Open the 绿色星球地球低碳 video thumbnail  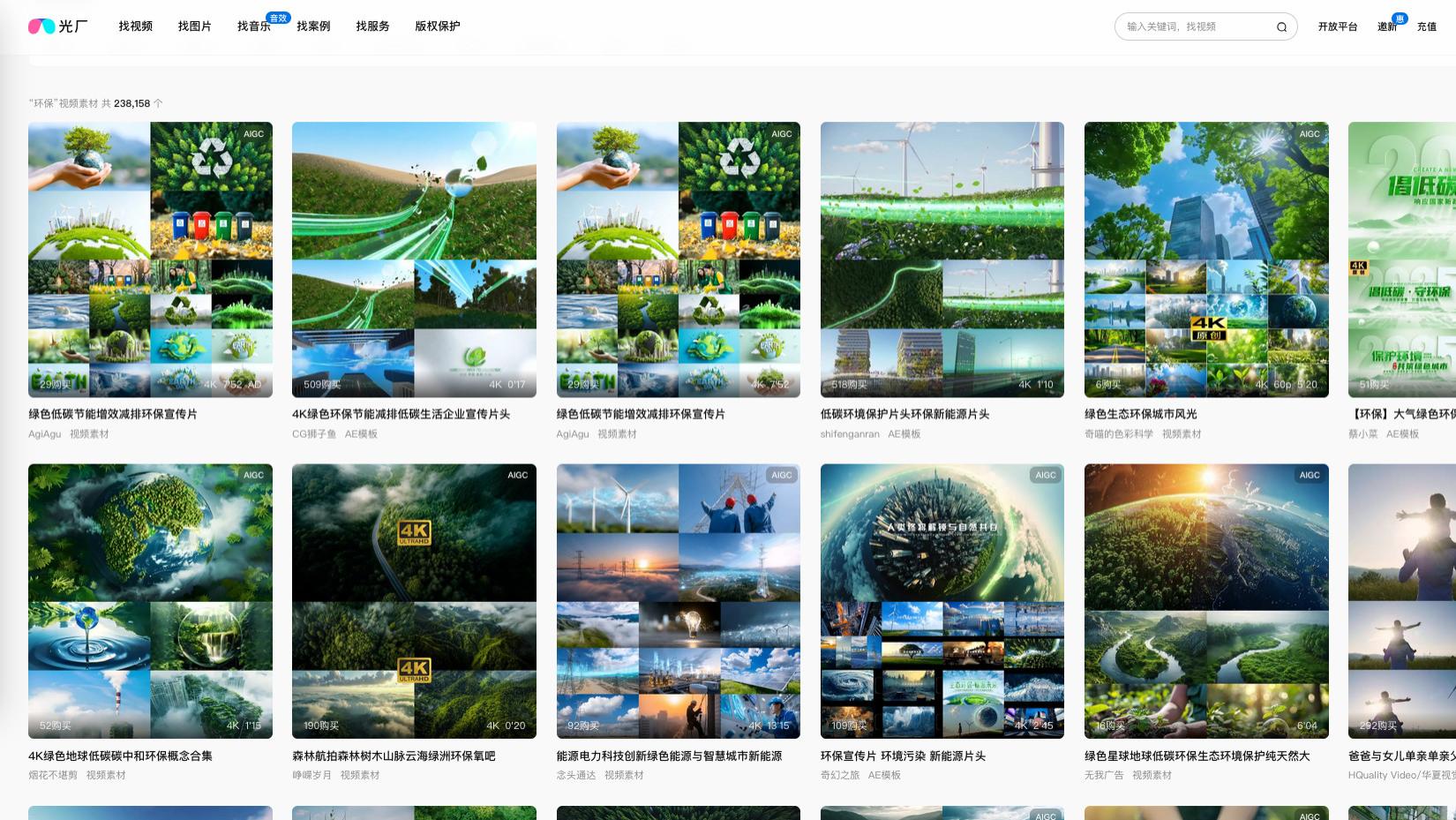1206,601
